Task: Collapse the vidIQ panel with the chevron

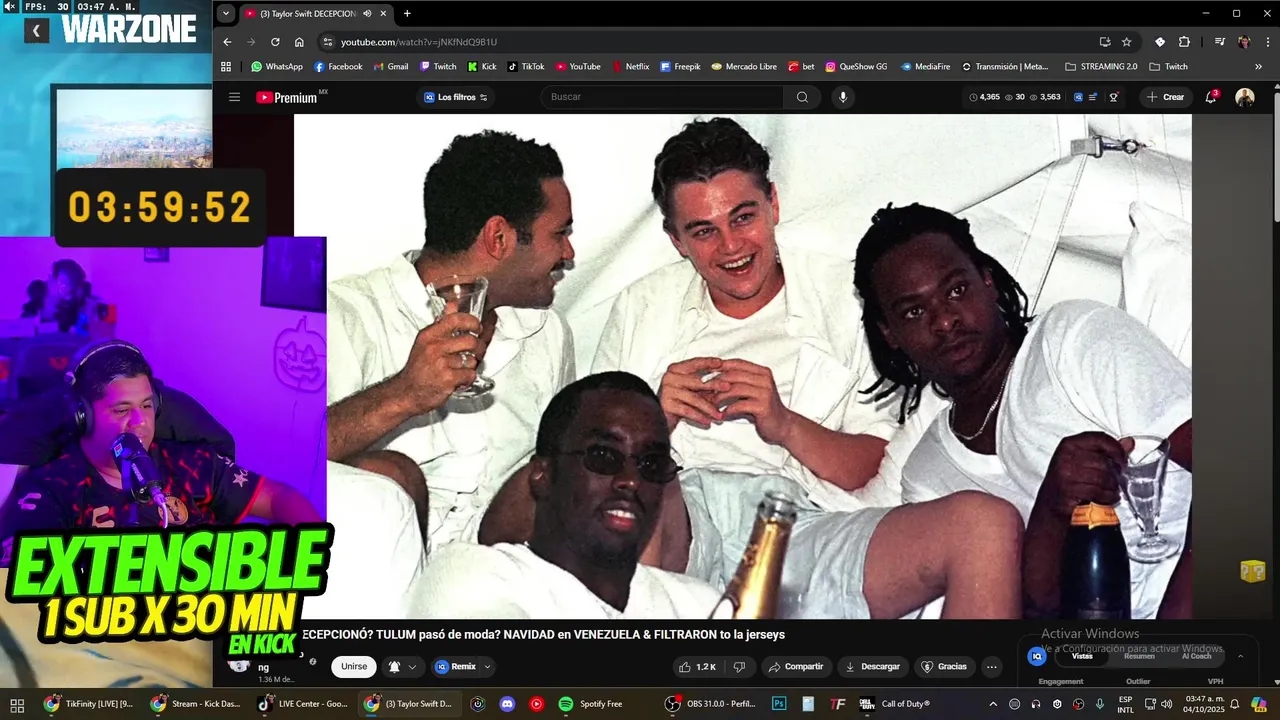Action: click(x=1240, y=656)
